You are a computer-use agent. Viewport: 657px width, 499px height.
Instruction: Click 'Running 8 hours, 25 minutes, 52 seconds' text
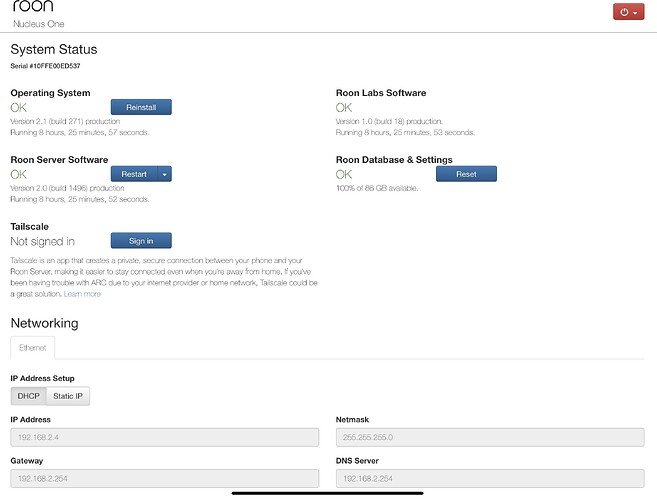pos(80,199)
